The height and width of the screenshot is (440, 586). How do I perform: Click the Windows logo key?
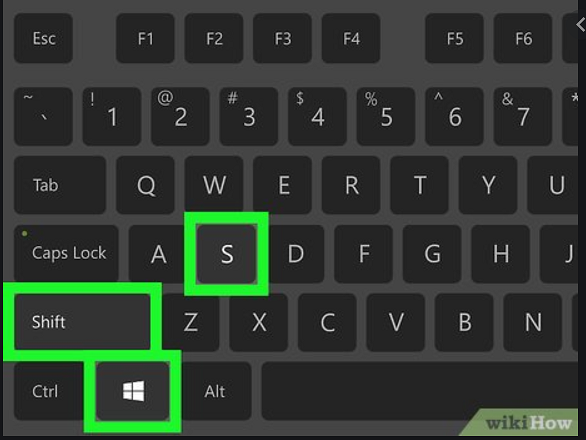(x=133, y=391)
